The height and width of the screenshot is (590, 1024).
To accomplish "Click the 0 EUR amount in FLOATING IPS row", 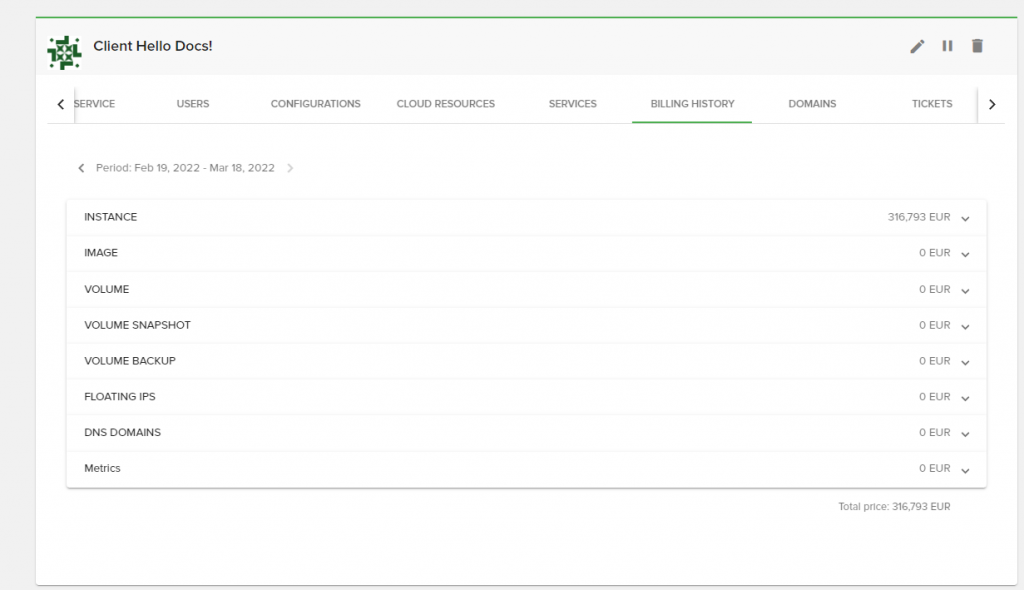I will [x=935, y=397].
